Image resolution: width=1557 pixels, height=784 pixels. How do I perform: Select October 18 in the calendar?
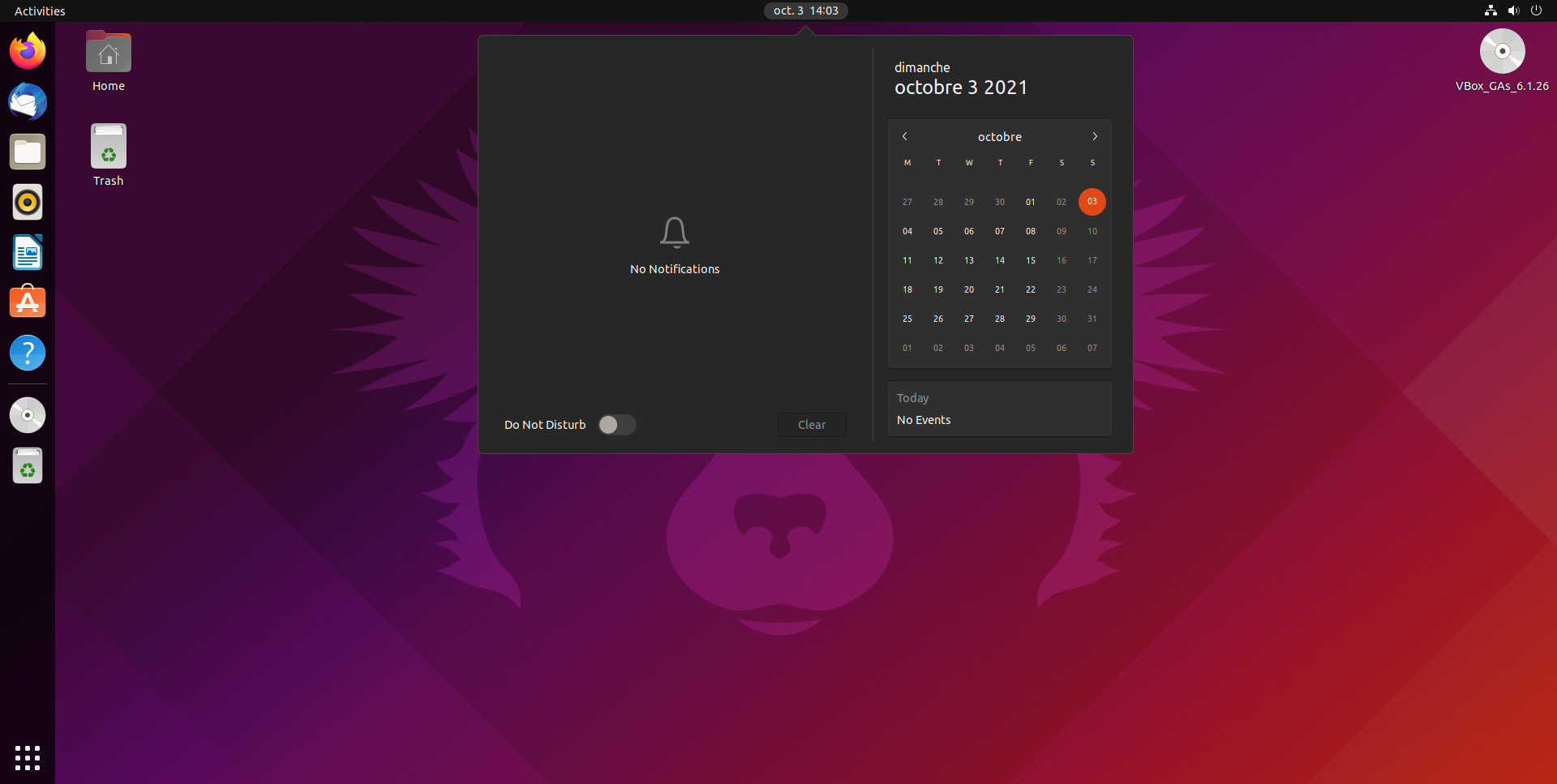907,289
